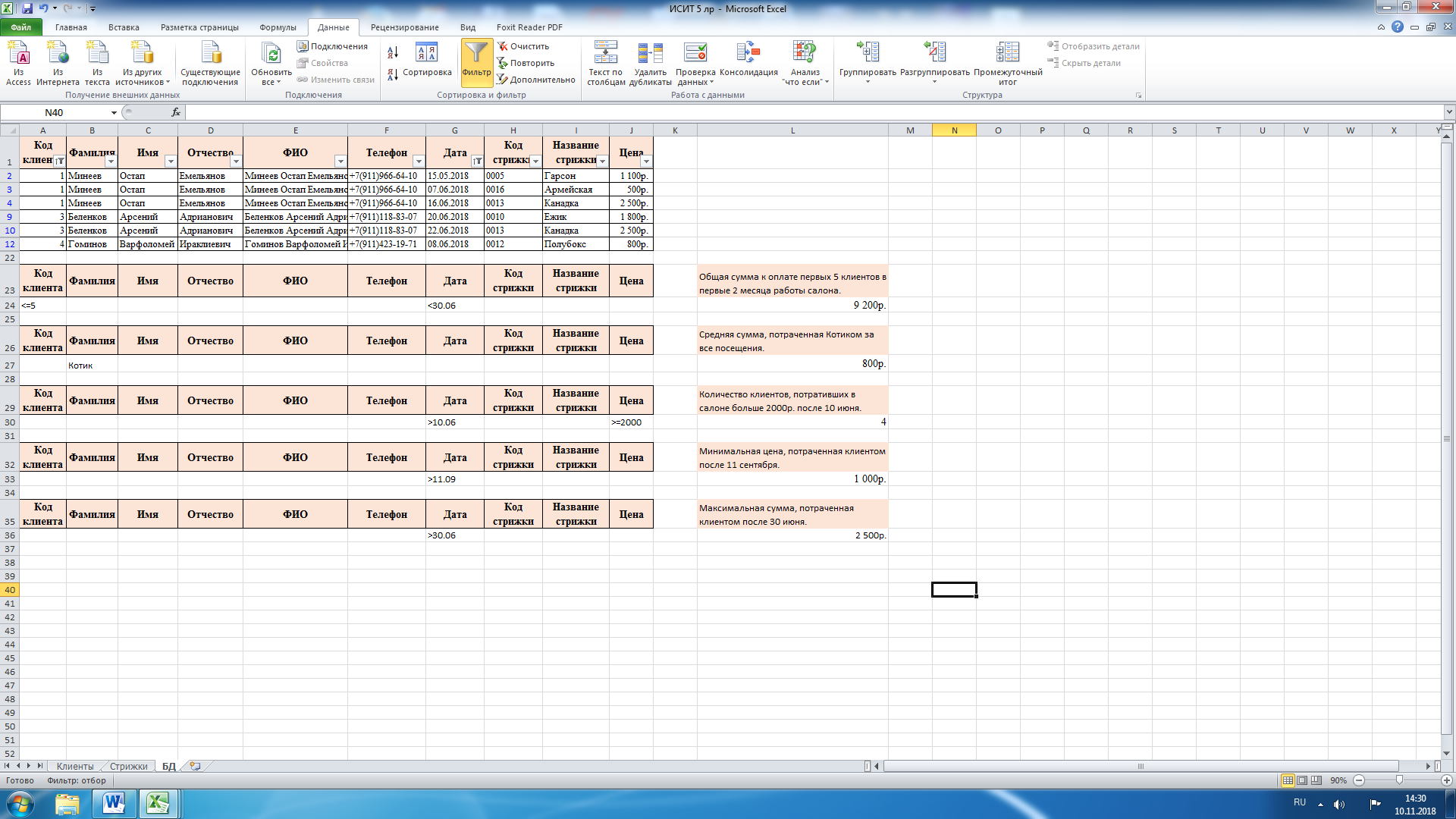Expand the Name Box dropdown arrow
1456x819 pixels.
[114, 112]
